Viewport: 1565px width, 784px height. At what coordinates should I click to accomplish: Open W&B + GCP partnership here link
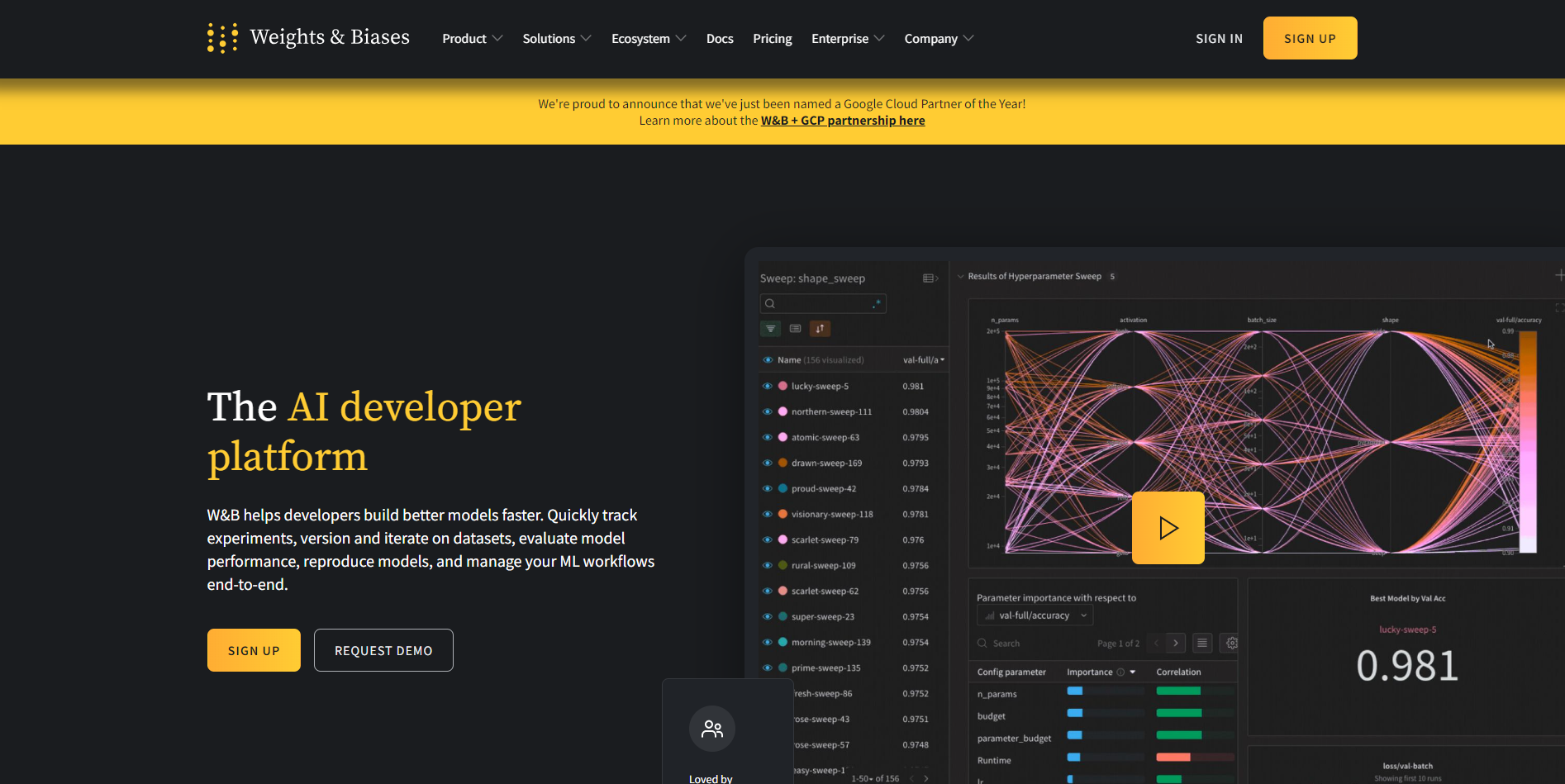[x=843, y=121]
